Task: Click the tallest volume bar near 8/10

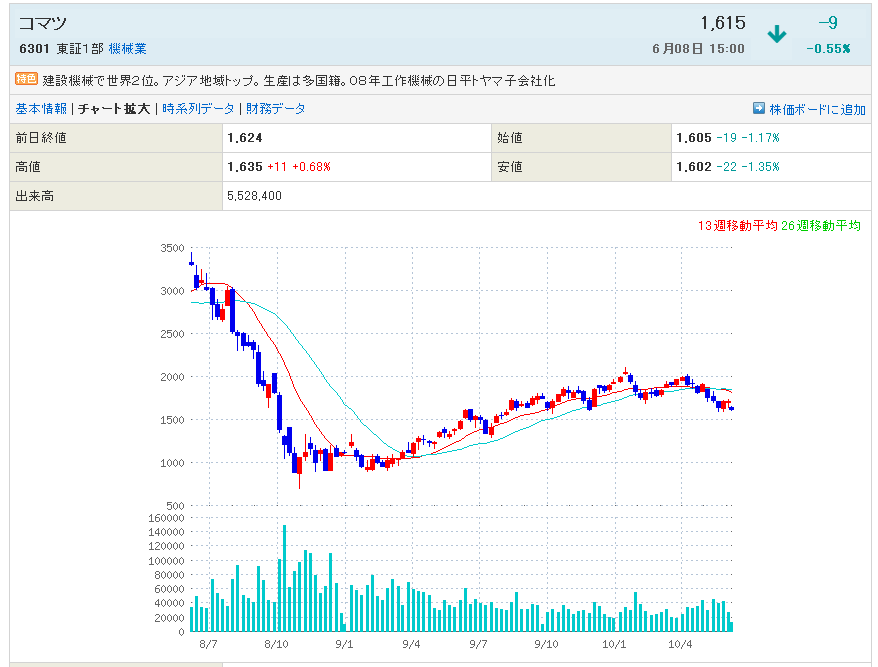Action: point(284,578)
